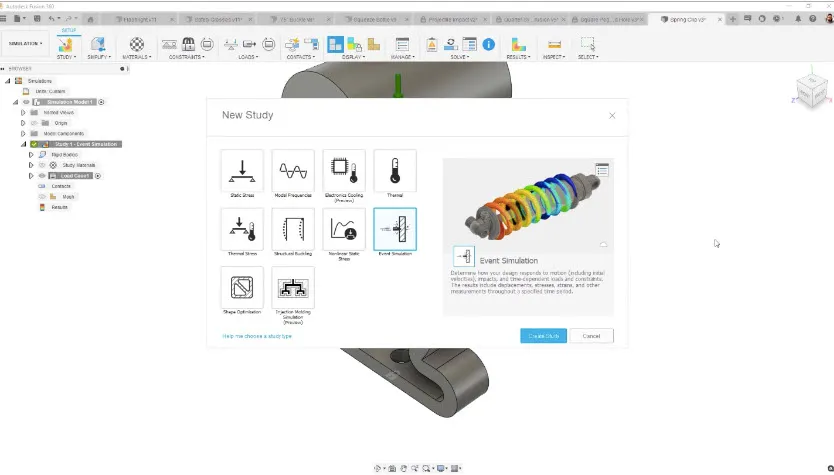
Task: Activate radio button beside Simulation Model 1
Action: [x=101, y=102]
